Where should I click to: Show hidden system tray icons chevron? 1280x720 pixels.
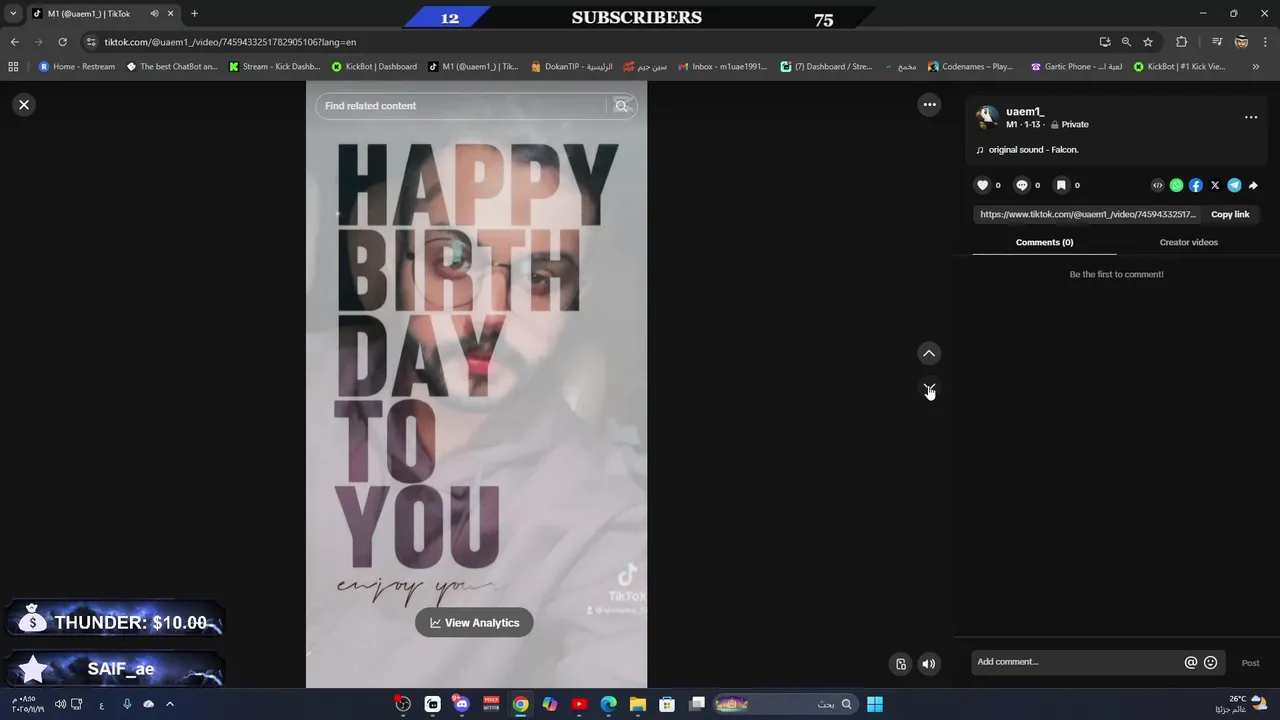(x=169, y=704)
